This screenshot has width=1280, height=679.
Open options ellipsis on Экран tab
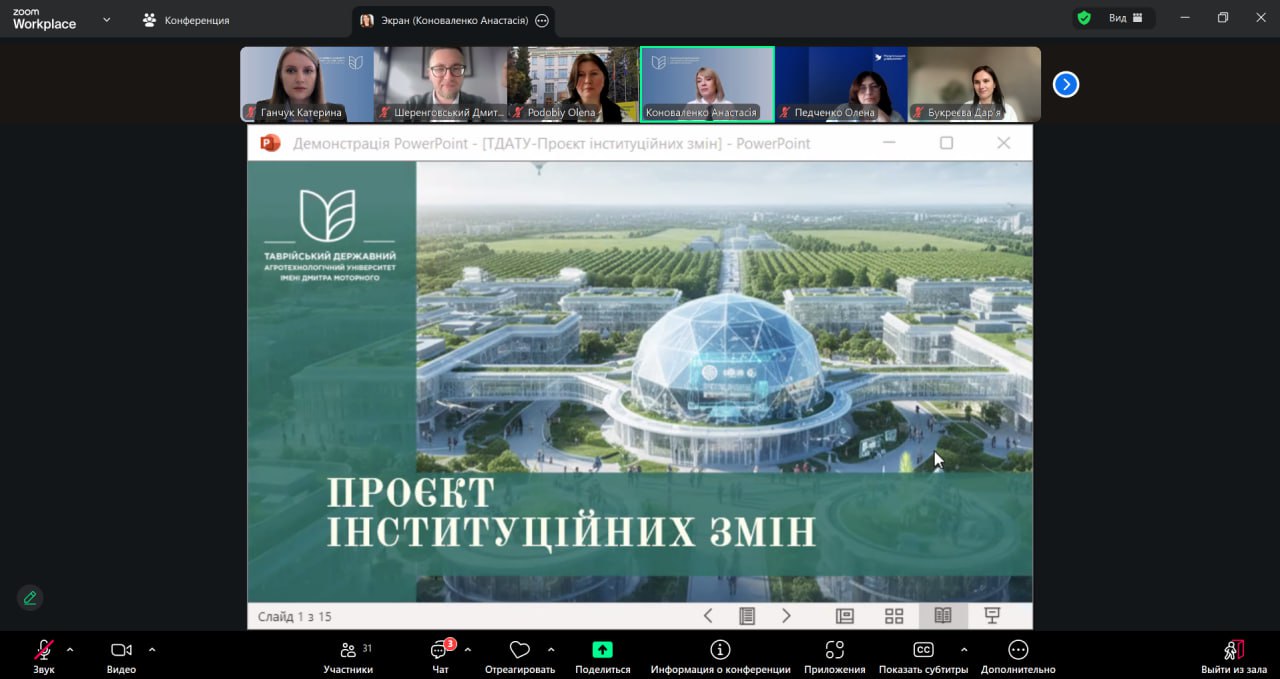[542, 20]
